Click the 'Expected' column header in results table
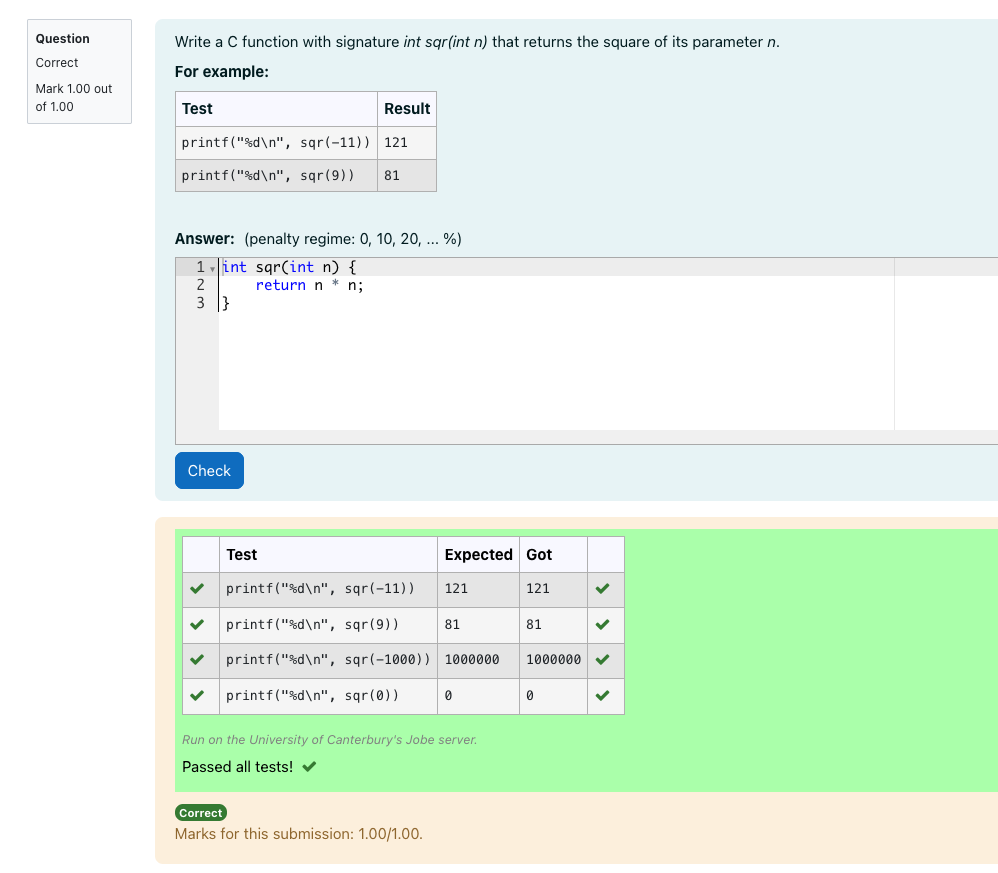 click(478, 554)
